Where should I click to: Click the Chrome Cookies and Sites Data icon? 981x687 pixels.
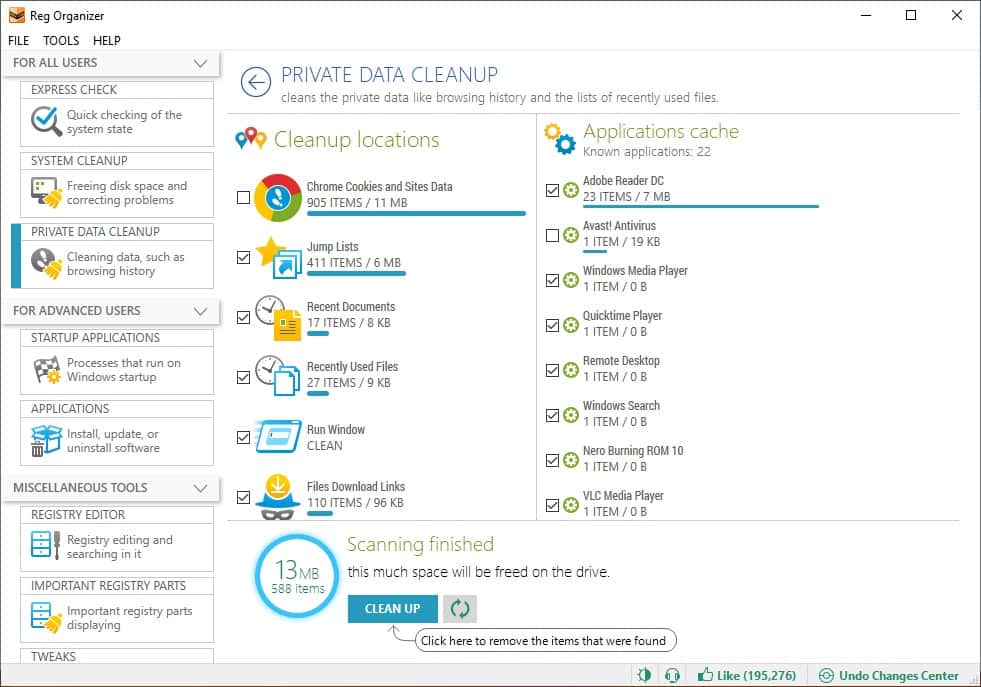(x=278, y=198)
